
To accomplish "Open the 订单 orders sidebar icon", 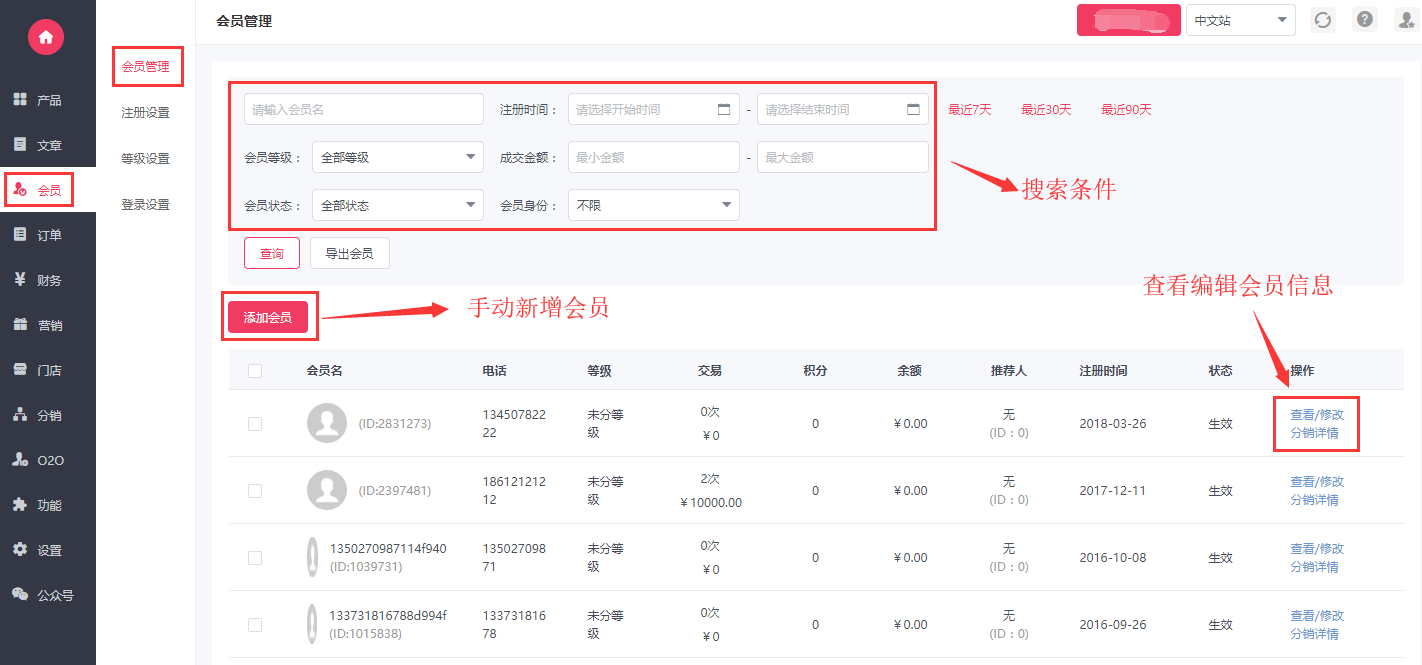I will 20,235.
